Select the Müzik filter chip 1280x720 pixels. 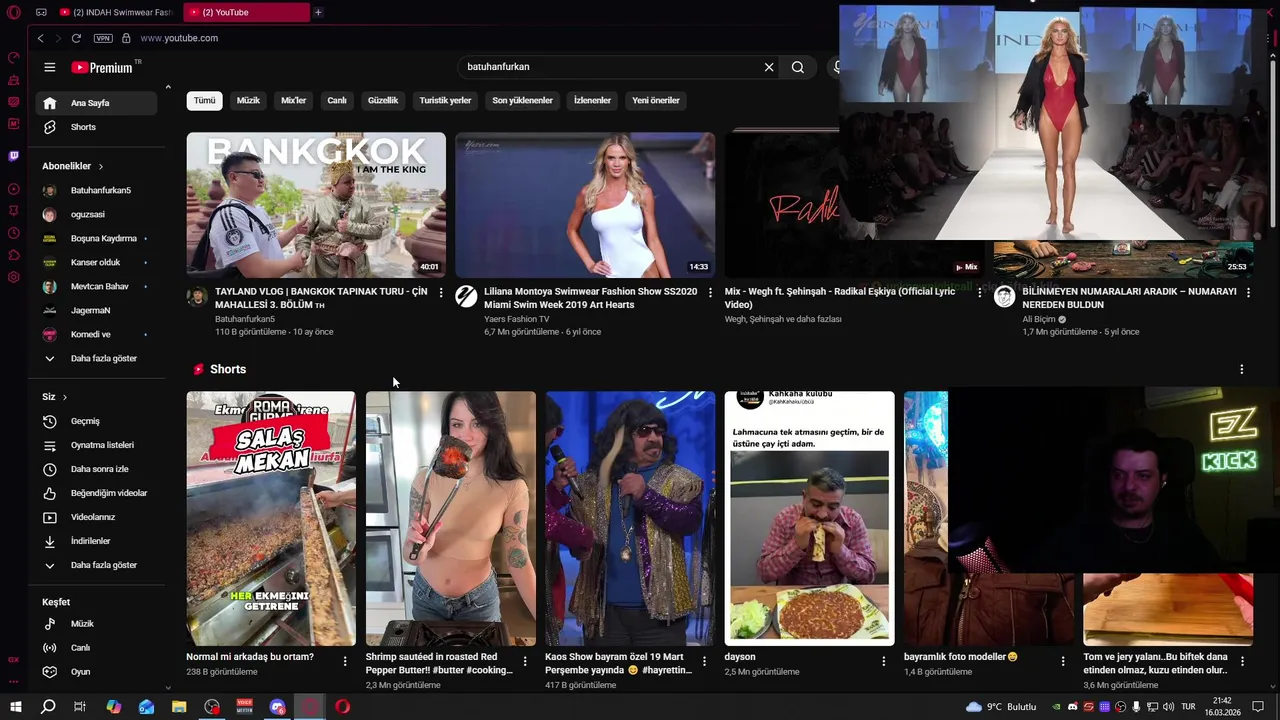pyautogui.click(x=248, y=100)
